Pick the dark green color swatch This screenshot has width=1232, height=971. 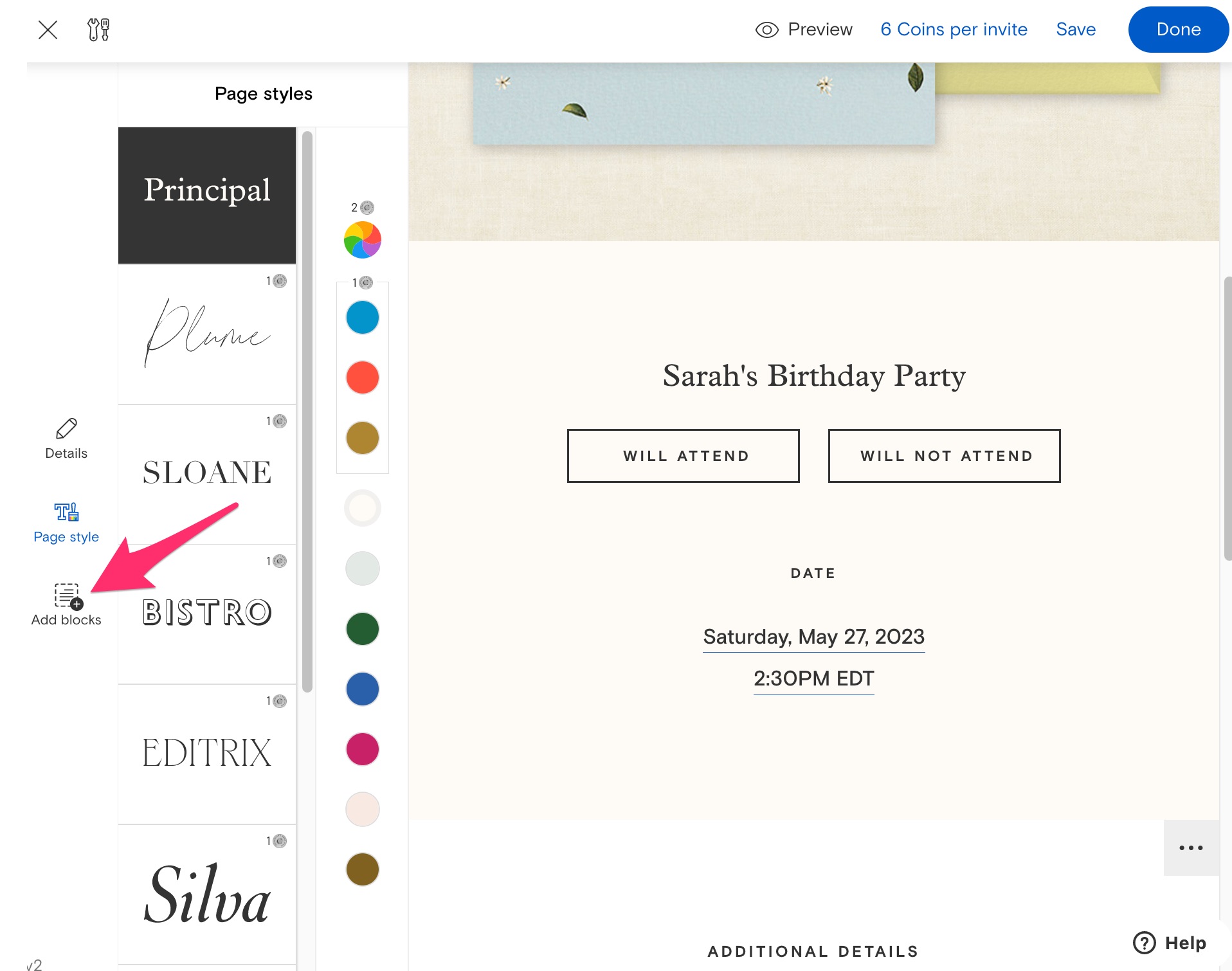[363, 629]
